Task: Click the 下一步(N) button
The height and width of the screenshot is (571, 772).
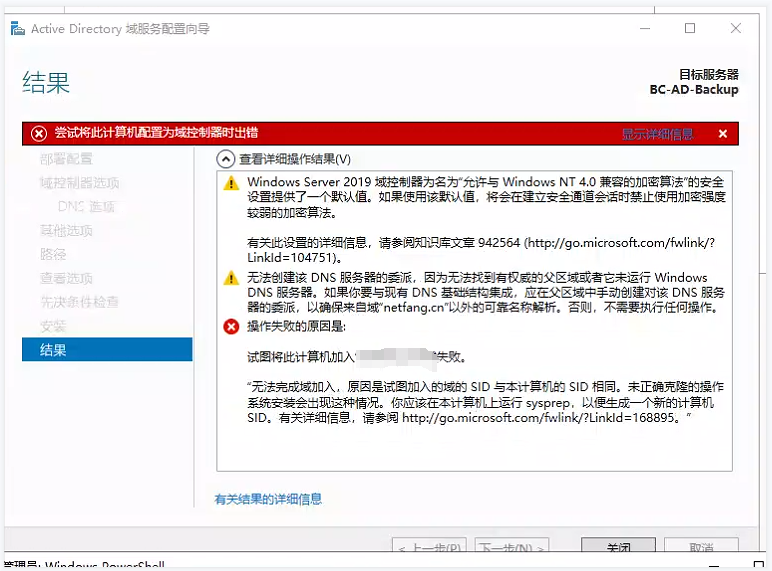Action: click(511, 547)
